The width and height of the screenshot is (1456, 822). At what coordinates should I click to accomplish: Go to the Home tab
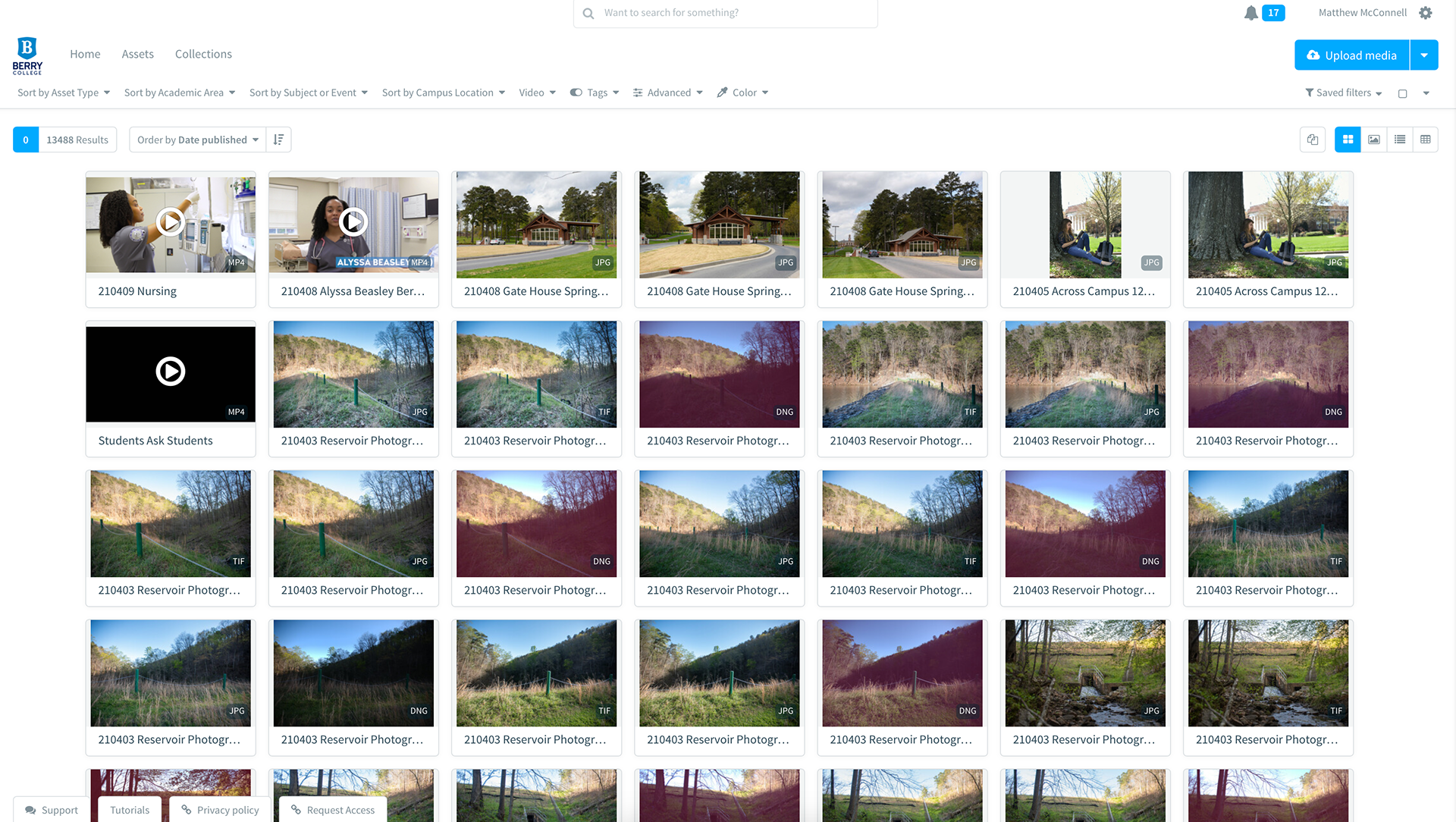point(85,54)
